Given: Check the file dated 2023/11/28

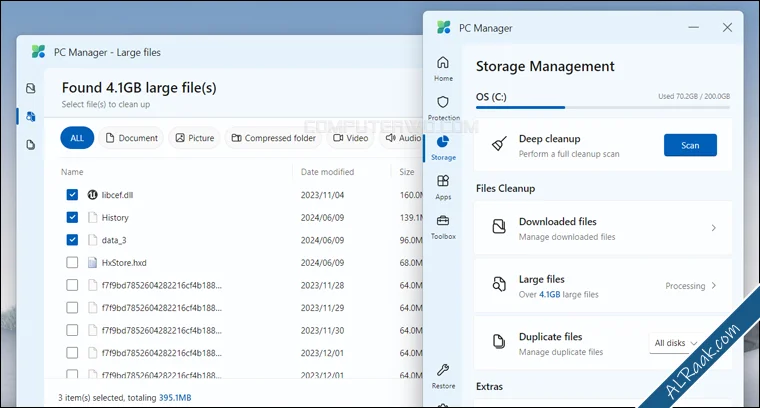Looking at the screenshot, I should (x=72, y=285).
